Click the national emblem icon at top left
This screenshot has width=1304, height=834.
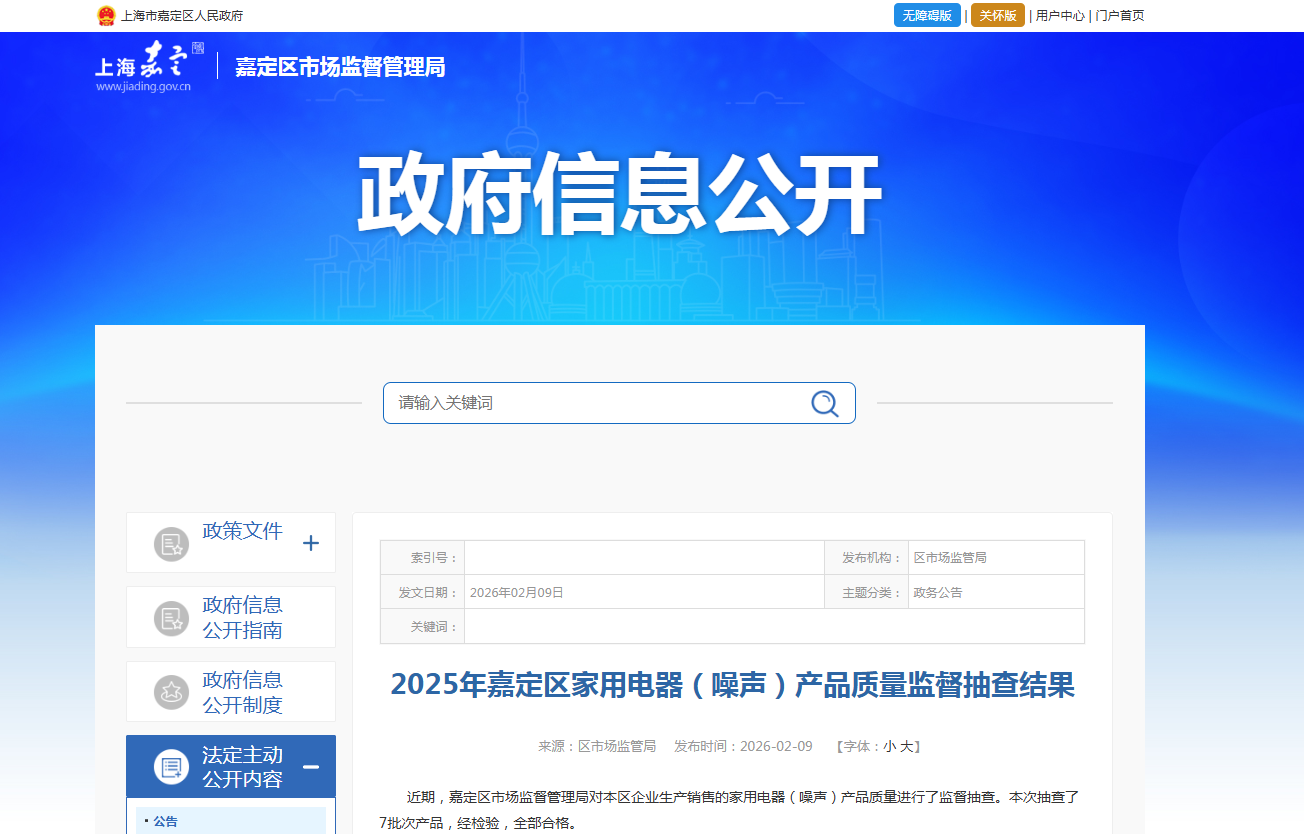[x=106, y=16]
